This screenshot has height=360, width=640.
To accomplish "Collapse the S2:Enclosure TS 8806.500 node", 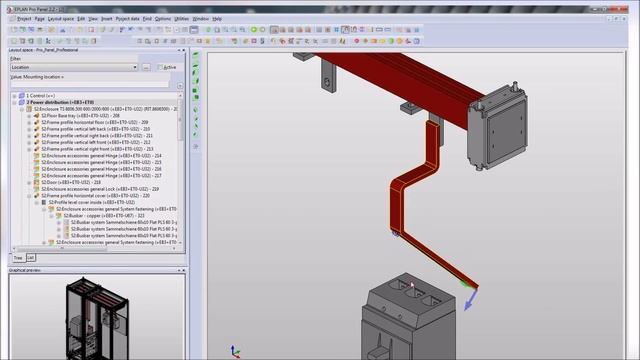I will (22, 109).
